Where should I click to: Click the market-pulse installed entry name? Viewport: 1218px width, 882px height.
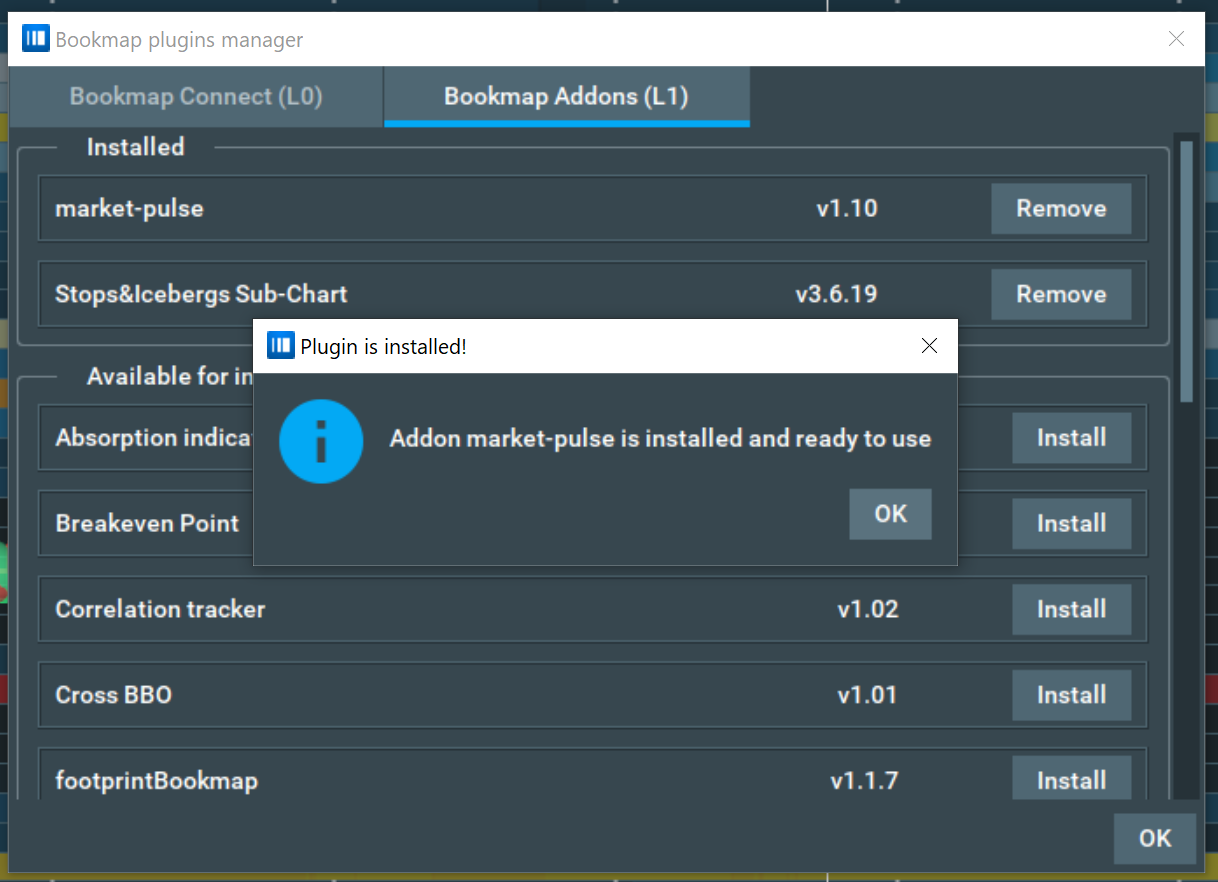coord(129,209)
